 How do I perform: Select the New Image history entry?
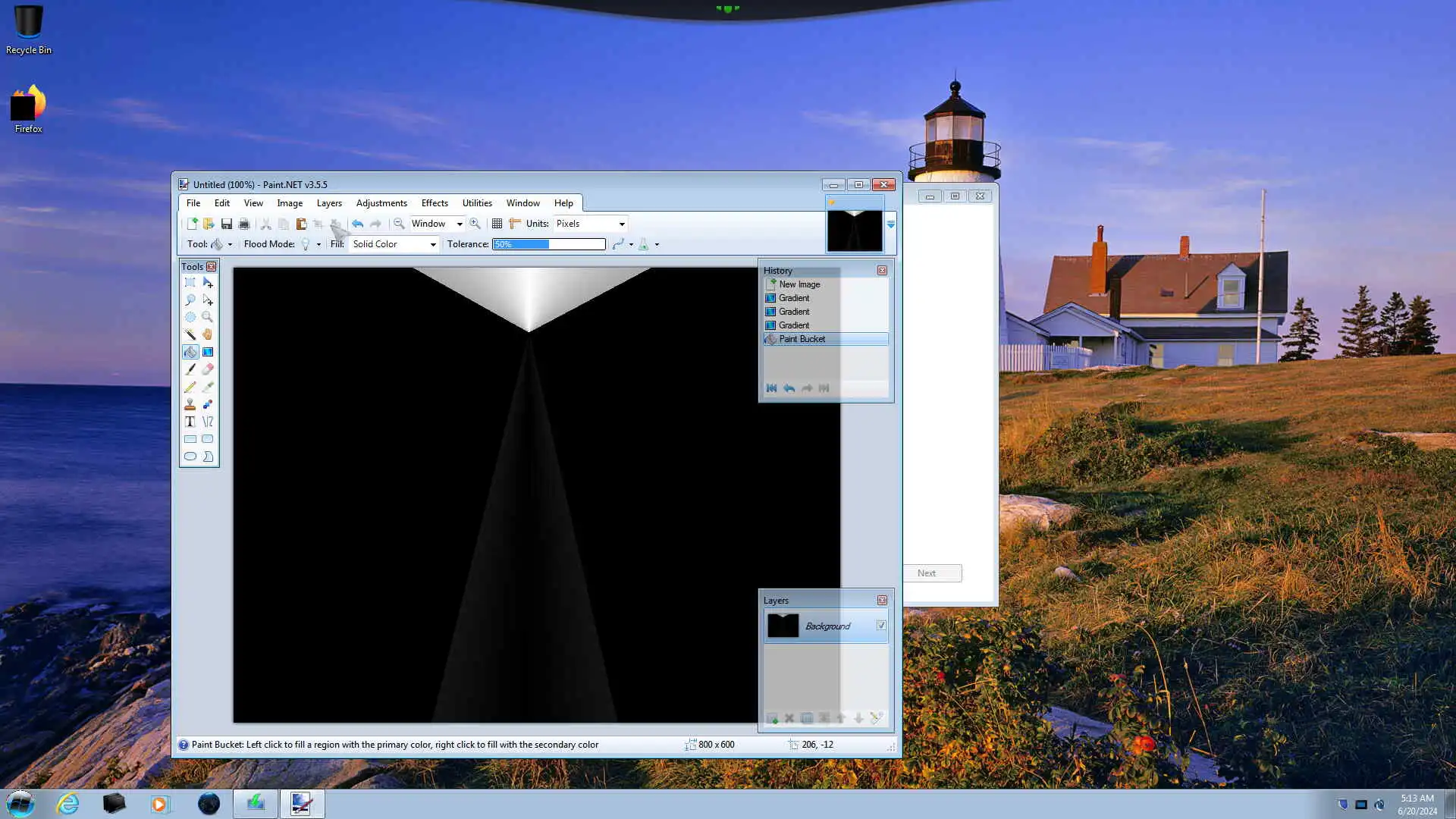[x=799, y=284]
